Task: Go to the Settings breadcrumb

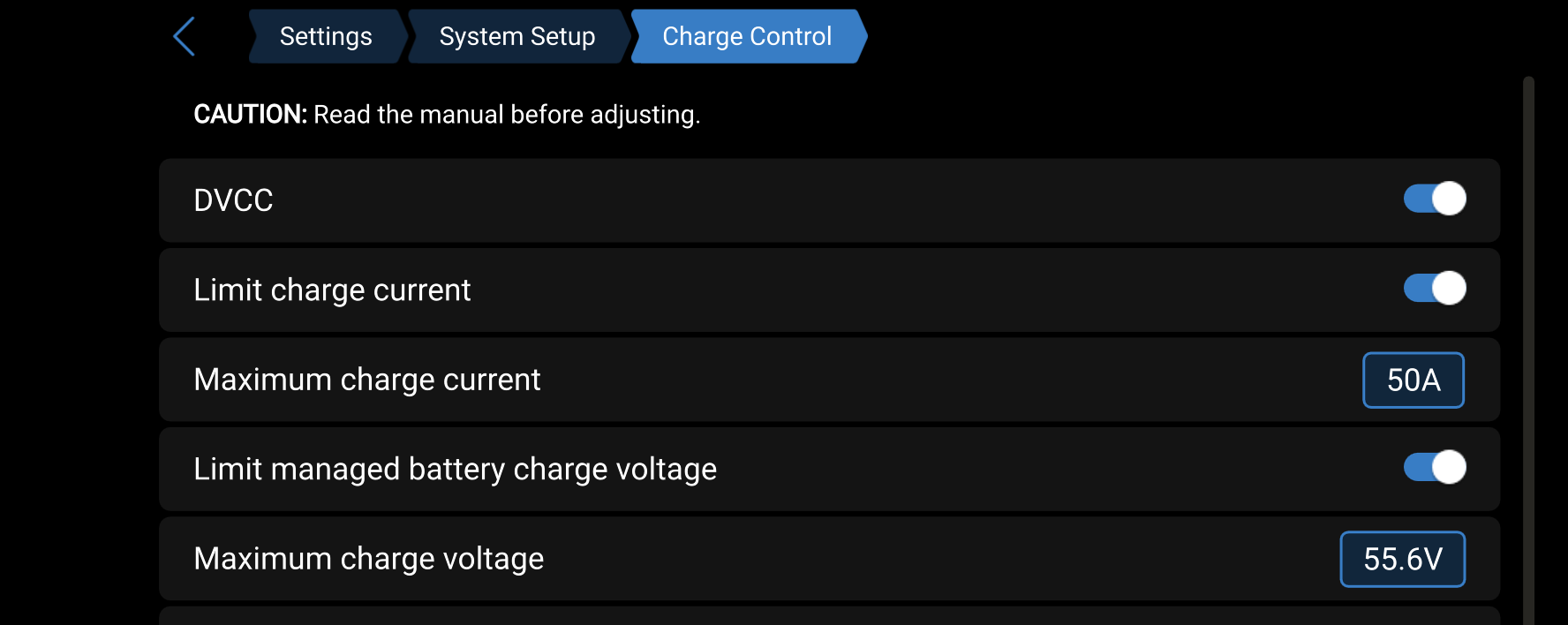Action: click(x=325, y=37)
